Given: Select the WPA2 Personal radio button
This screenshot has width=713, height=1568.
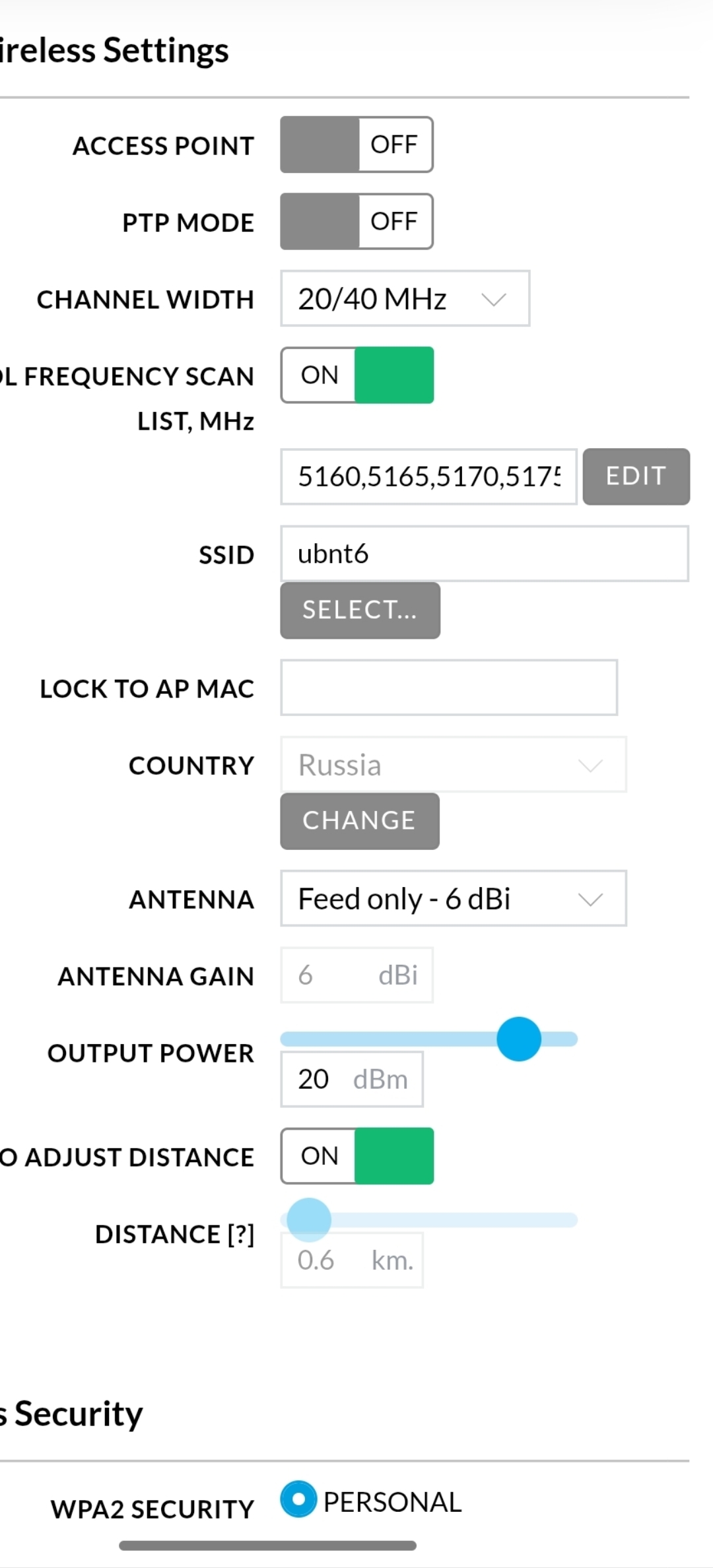Looking at the screenshot, I should [x=298, y=1499].
